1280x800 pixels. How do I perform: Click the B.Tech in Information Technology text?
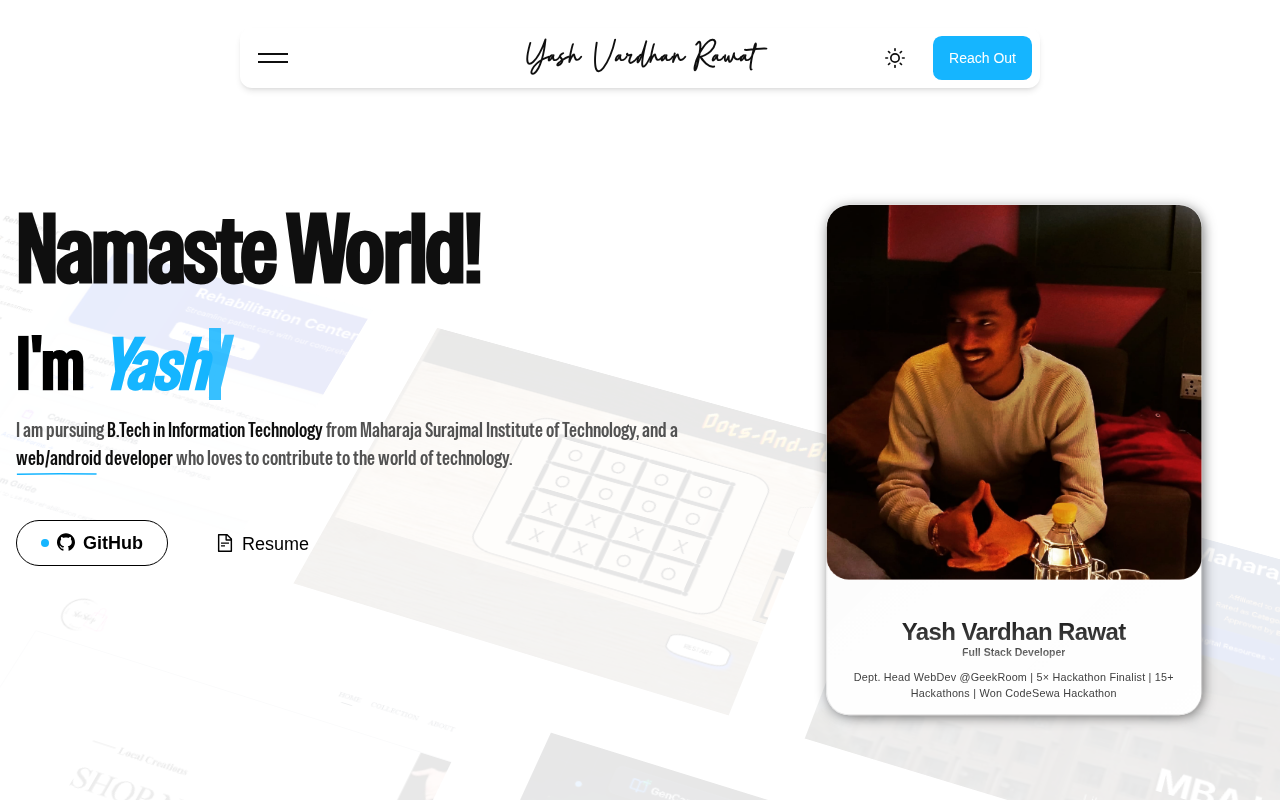[x=215, y=430]
